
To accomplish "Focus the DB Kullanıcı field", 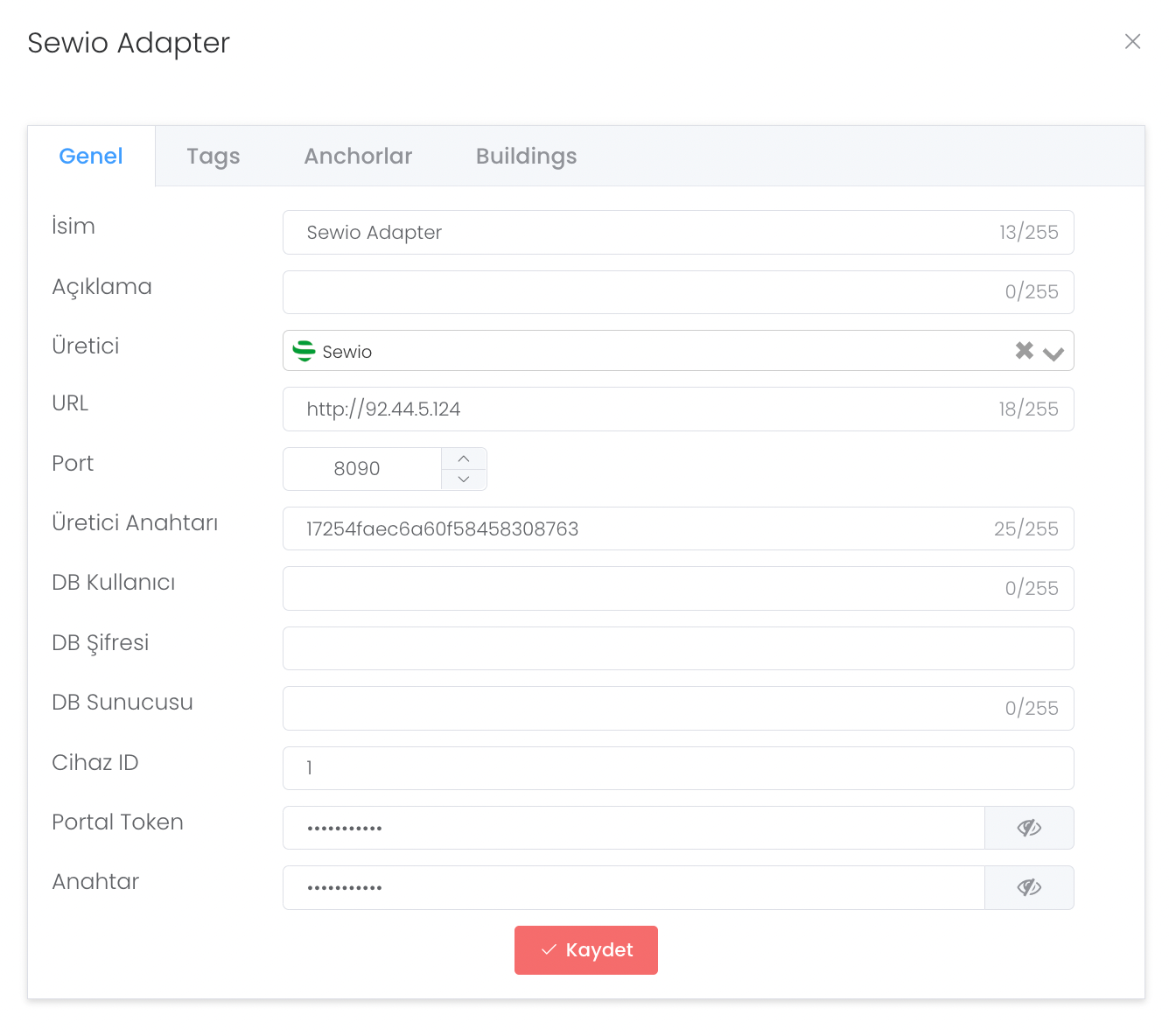I will click(x=639, y=588).
